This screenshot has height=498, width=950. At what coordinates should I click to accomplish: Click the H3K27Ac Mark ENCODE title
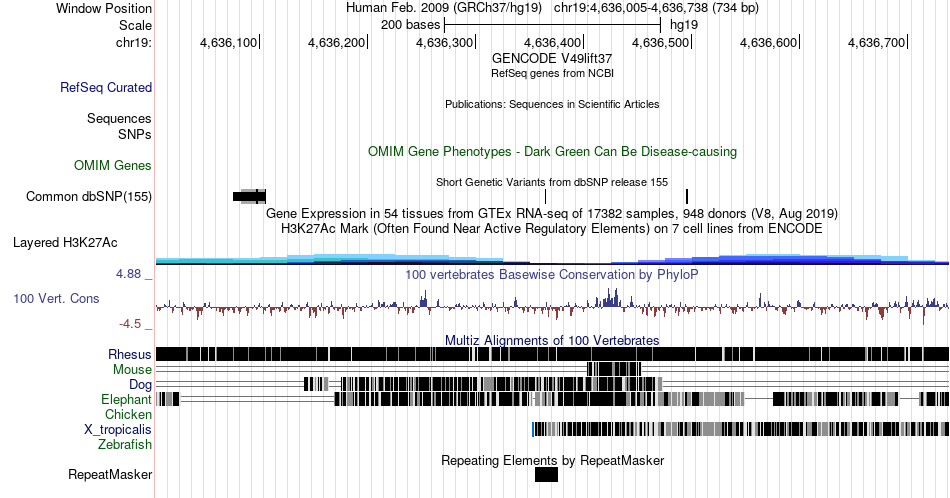(x=552, y=228)
